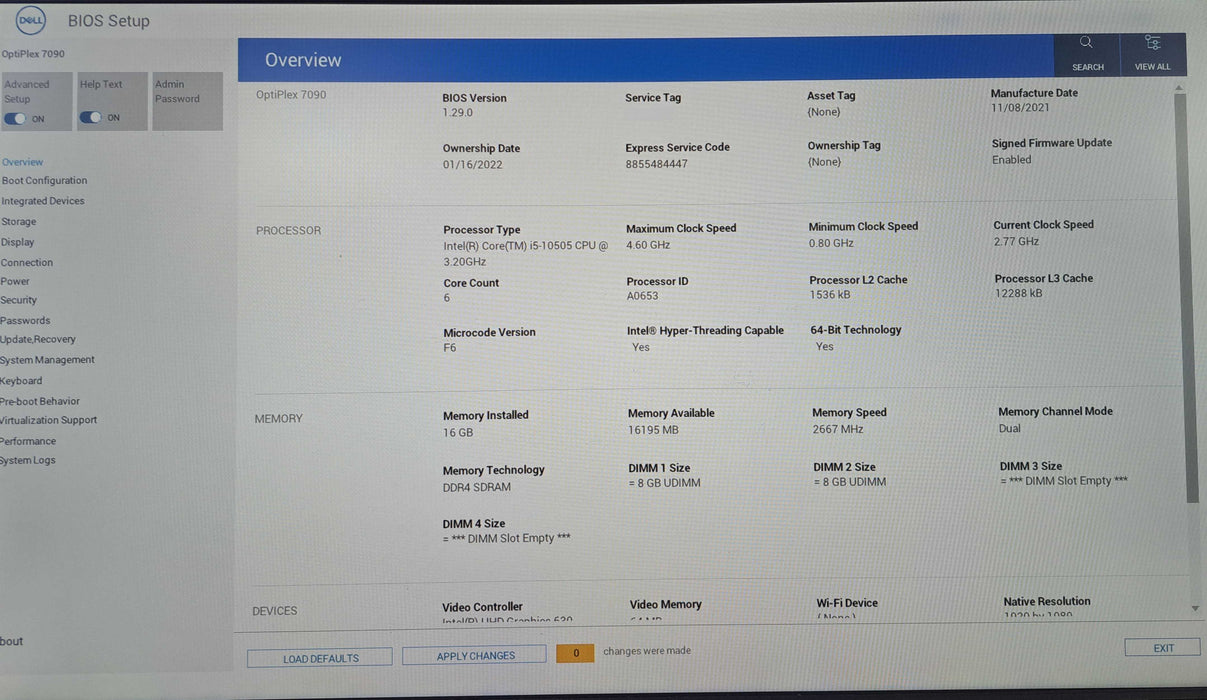Go to Storage settings

point(18,222)
